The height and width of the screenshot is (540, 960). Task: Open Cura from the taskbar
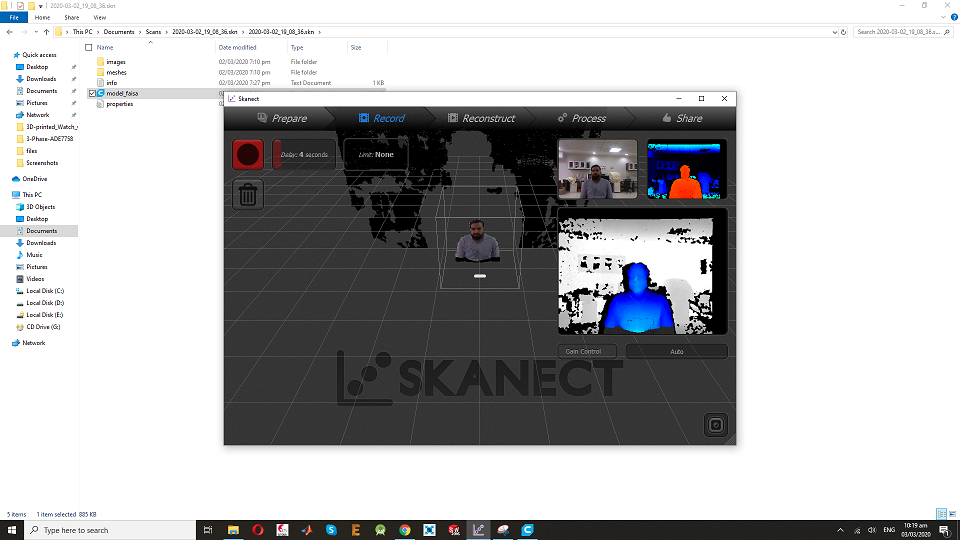(x=527, y=530)
